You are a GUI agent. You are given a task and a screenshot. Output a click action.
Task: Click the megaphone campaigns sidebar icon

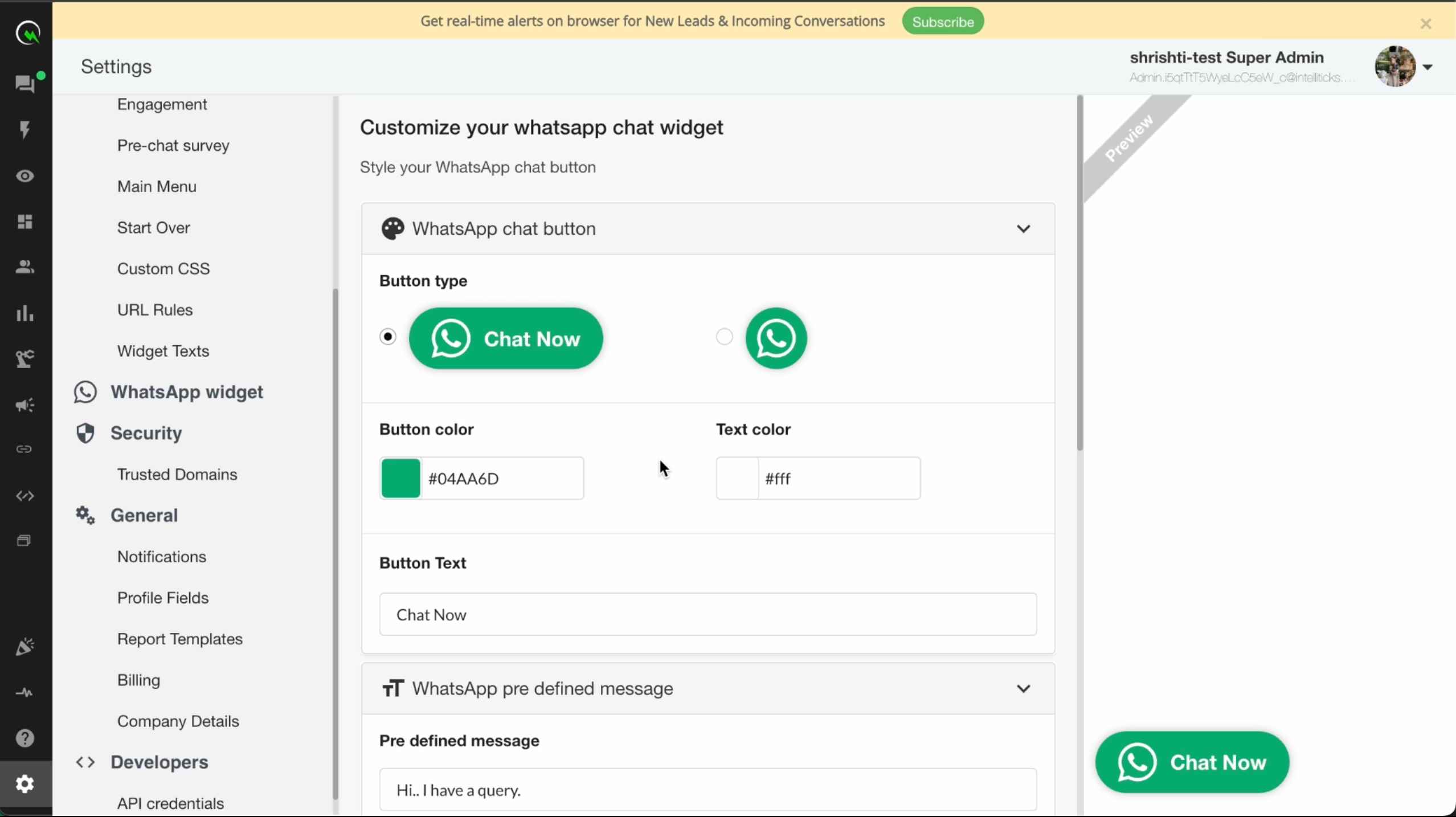[x=24, y=405]
